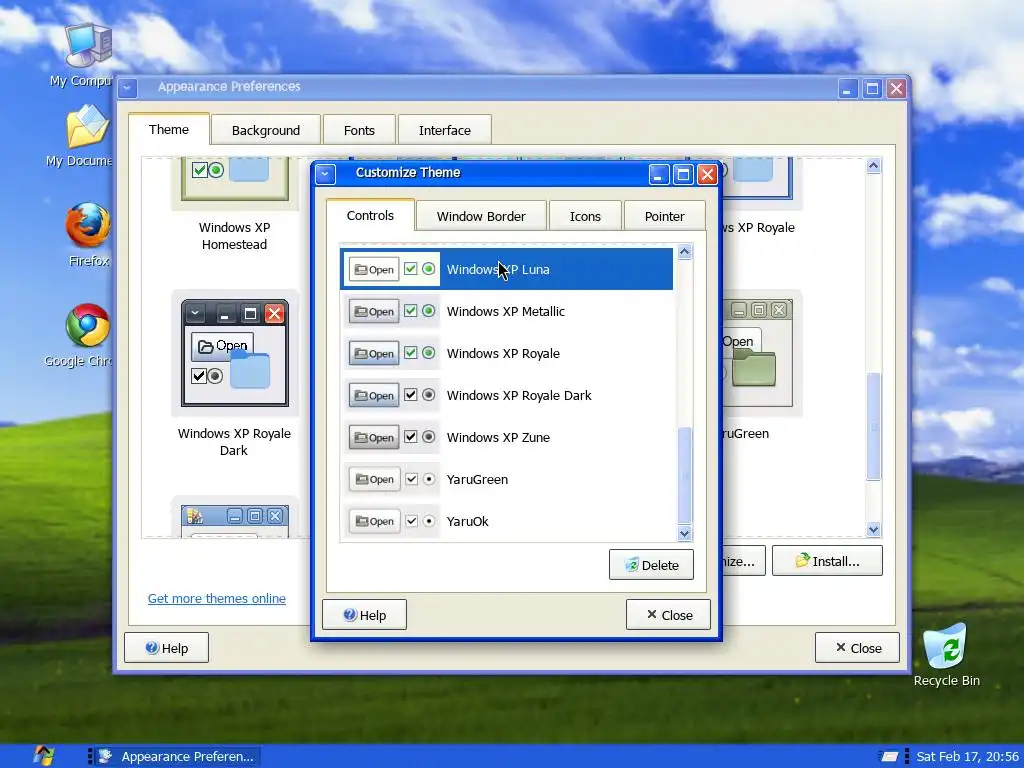Toggle preview checkbox in Windows XP Royale row
1024x768 pixels.
(411, 353)
